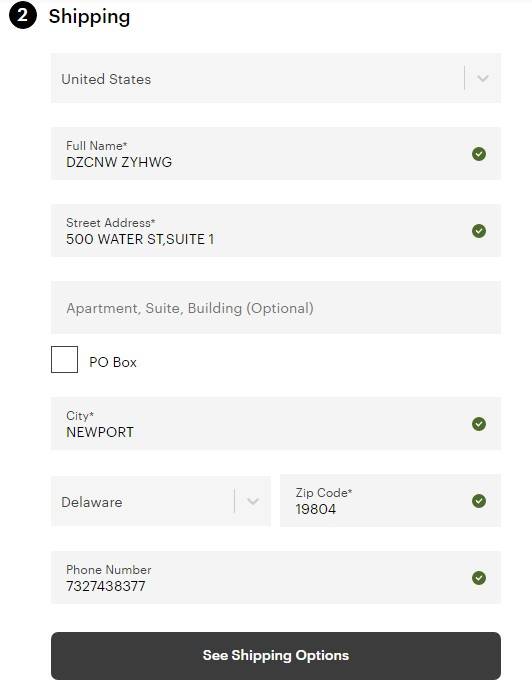532x684 pixels.
Task: Click the Shipping section heading
Action: coord(89,17)
